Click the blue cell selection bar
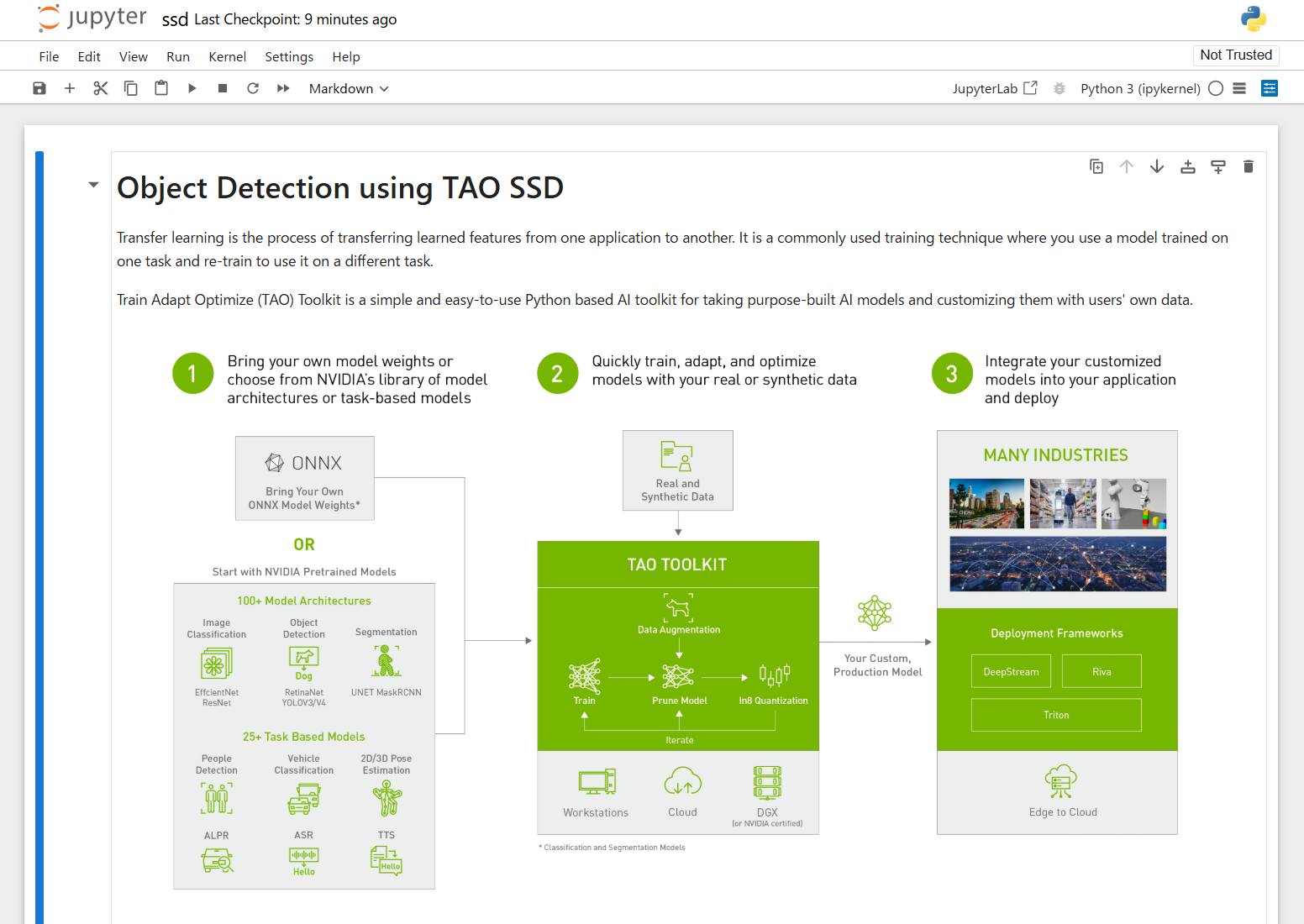Screen dimensions: 1304x924 [39, 538]
